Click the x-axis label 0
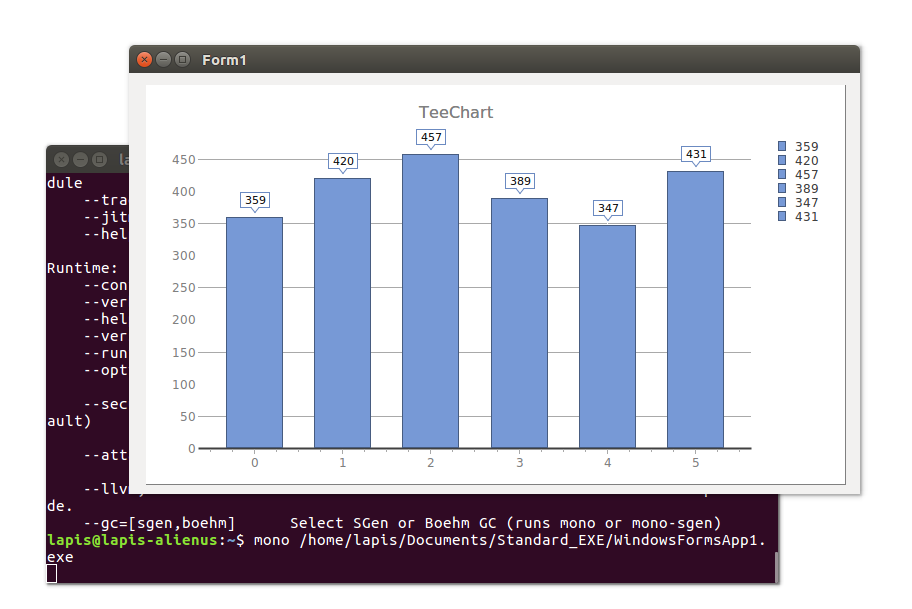Viewport: 912px width, 609px height. click(255, 463)
